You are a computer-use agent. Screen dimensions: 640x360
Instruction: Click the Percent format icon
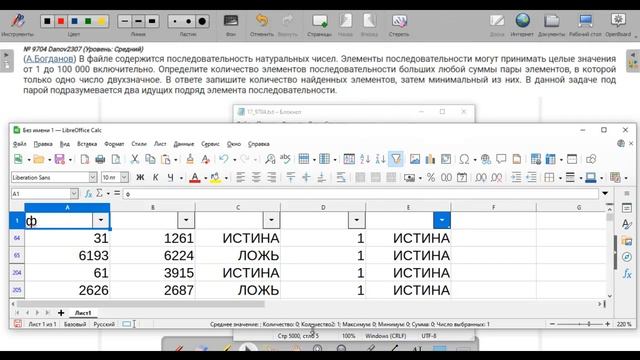[x=431, y=178]
